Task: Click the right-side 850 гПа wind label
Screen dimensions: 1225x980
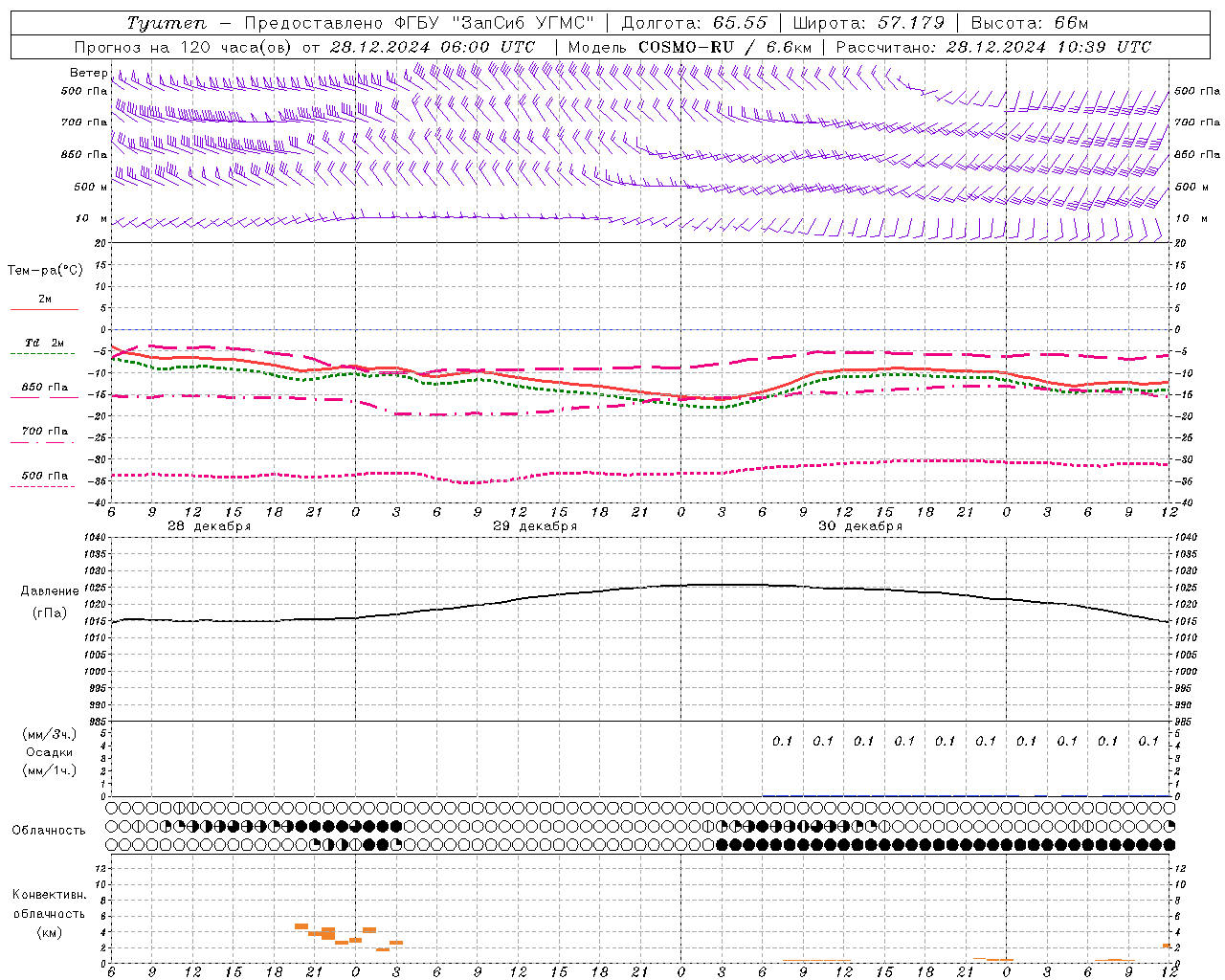Action: (1197, 154)
